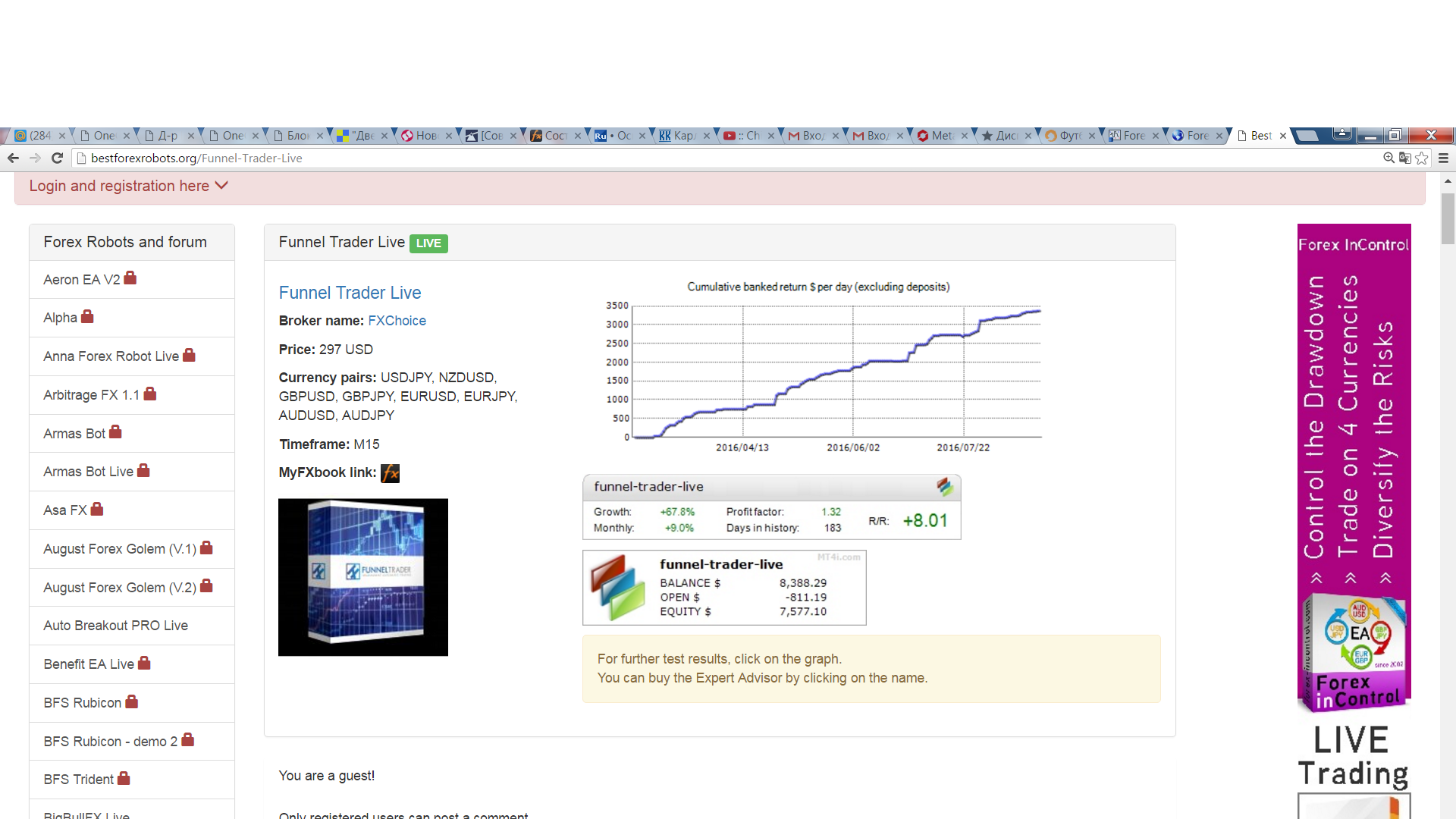The height and width of the screenshot is (819, 1456).
Task: Click the lock icon beside August Forex Golem (V.2)
Action: pos(206,586)
